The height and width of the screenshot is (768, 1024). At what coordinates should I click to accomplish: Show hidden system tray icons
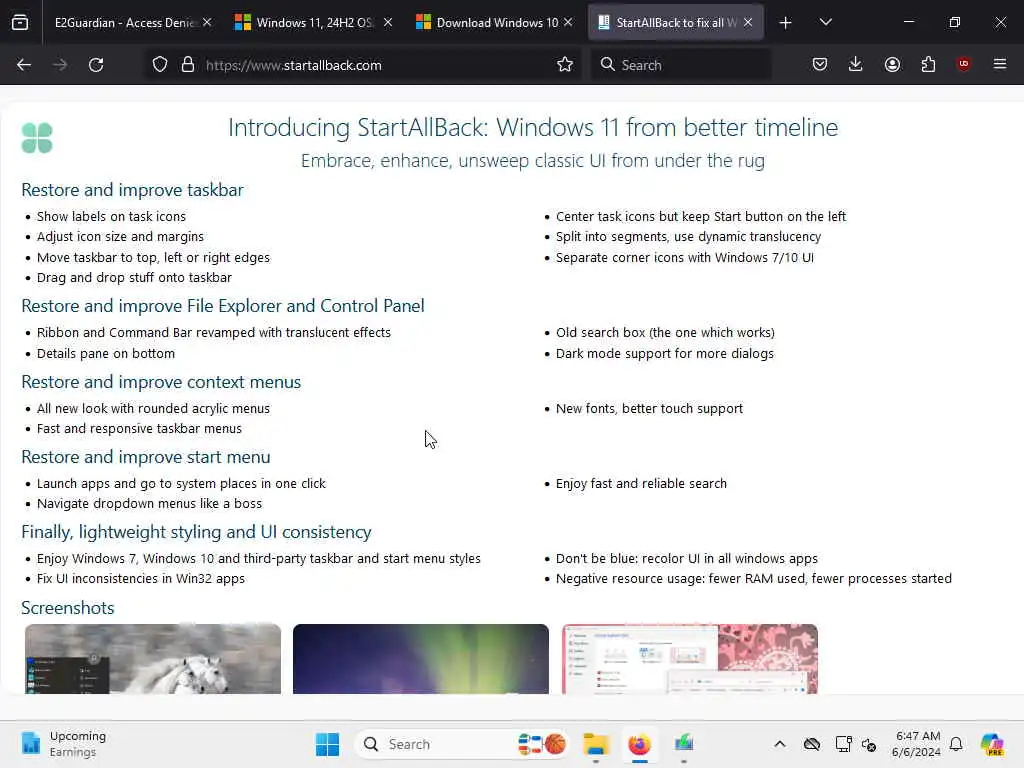pos(780,744)
